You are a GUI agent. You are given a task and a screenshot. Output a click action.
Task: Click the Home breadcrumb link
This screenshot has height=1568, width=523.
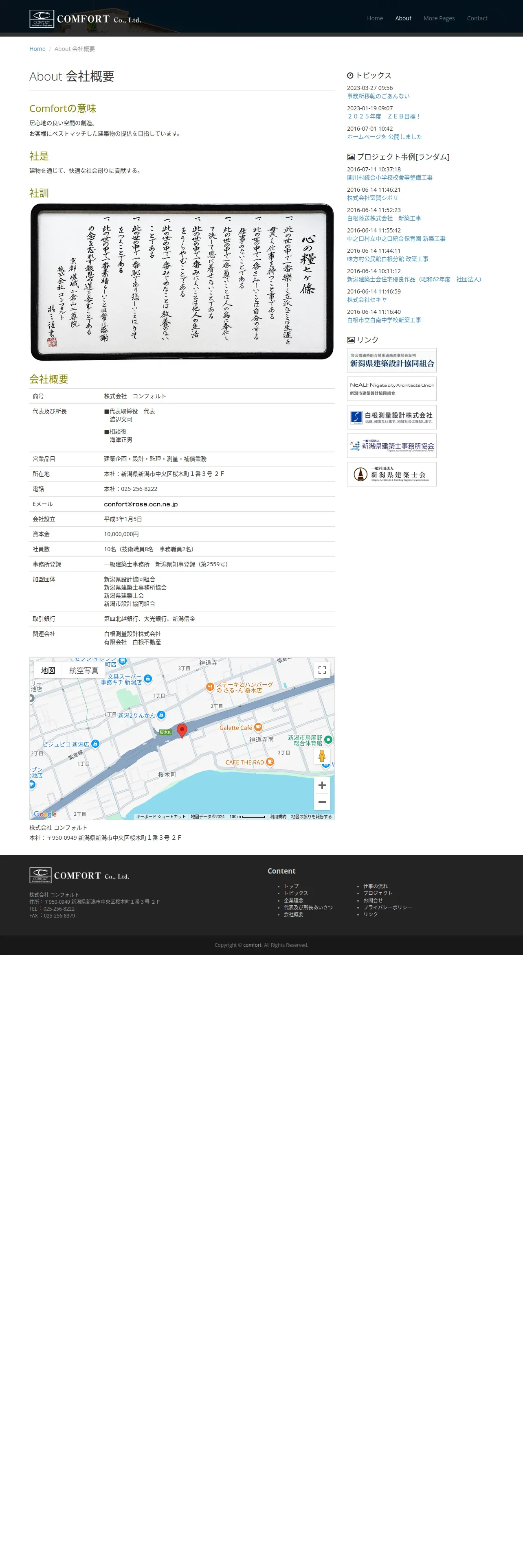tap(37, 49)
